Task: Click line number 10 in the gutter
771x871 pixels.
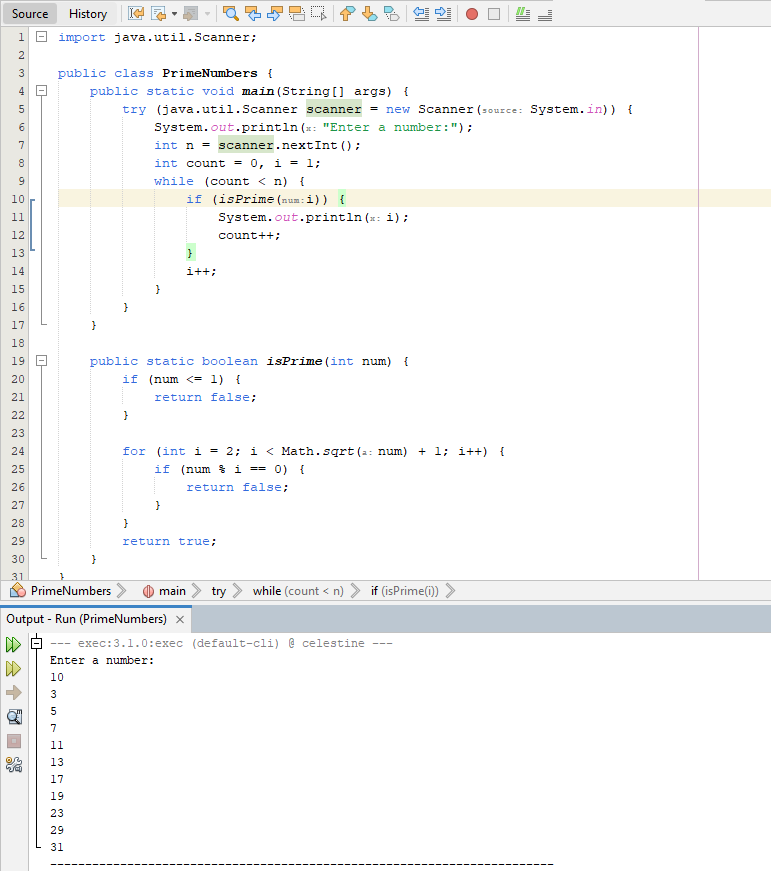Action: pos(18,199)
